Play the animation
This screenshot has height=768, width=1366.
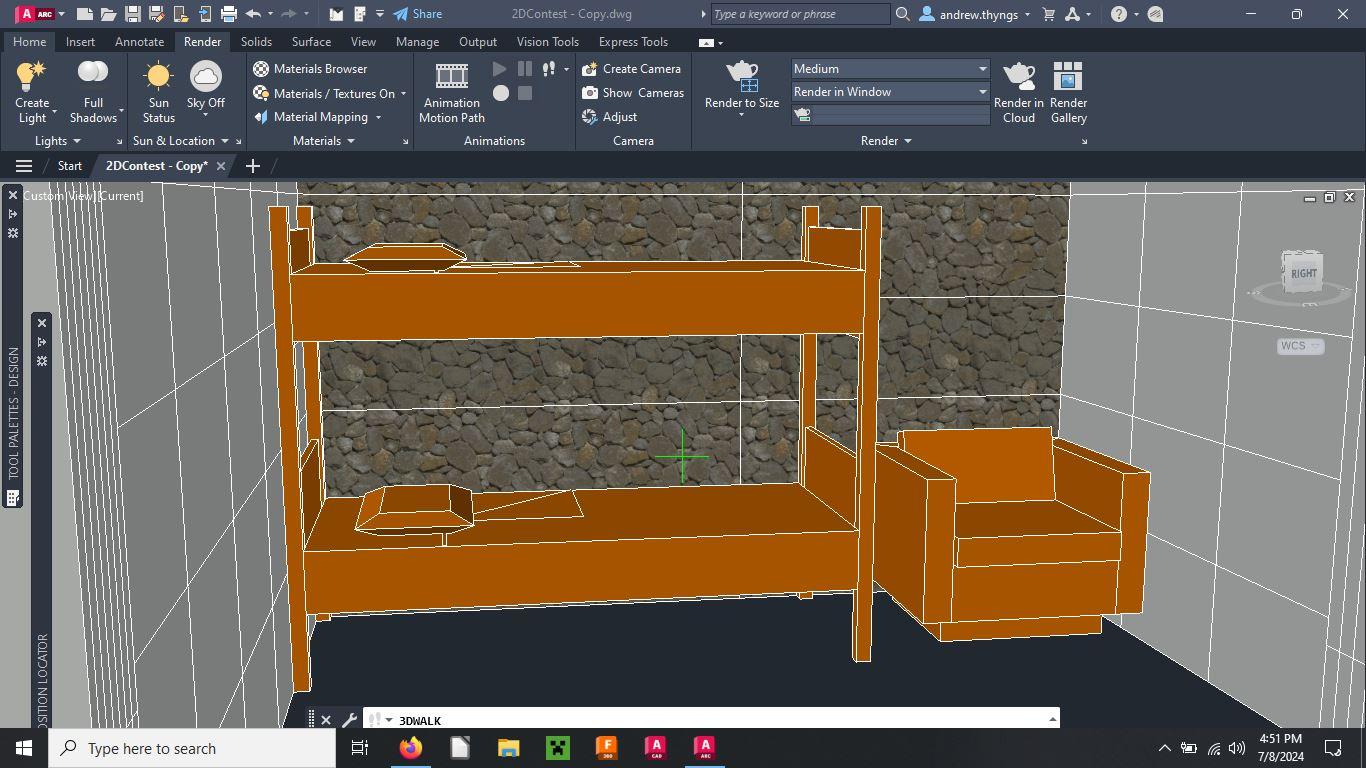tap(500, 69)
